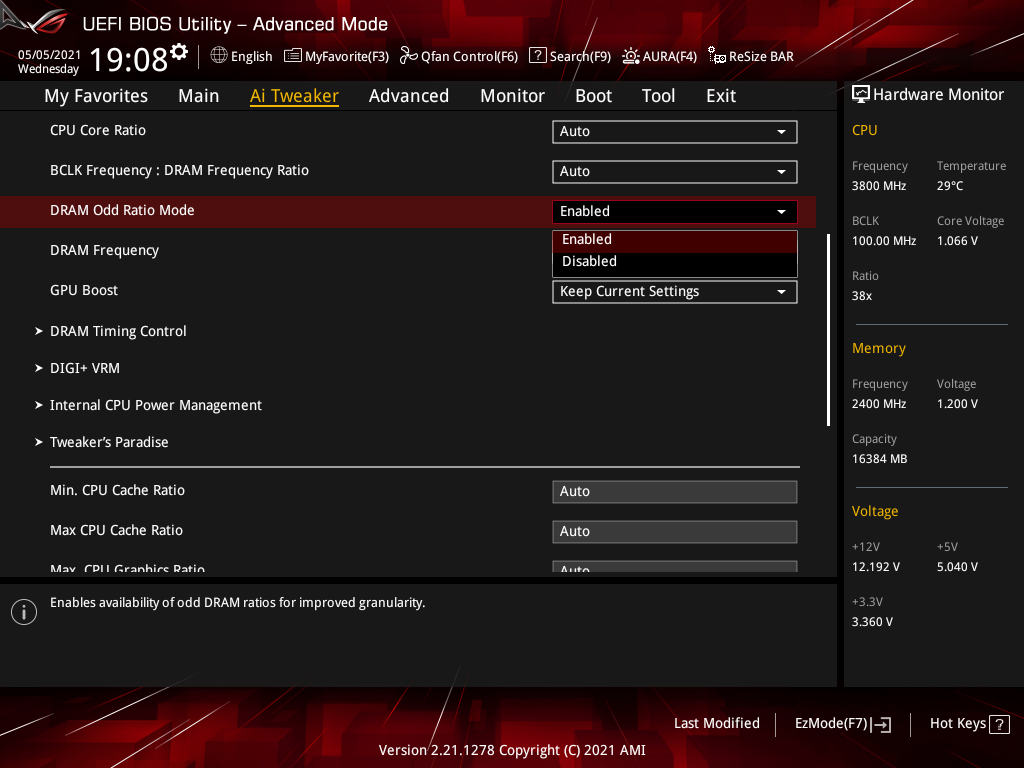Click the Max CPU Cache Ratio field
The width and height of the screenshot is (1024, 768).
click(x=675, y=532)
